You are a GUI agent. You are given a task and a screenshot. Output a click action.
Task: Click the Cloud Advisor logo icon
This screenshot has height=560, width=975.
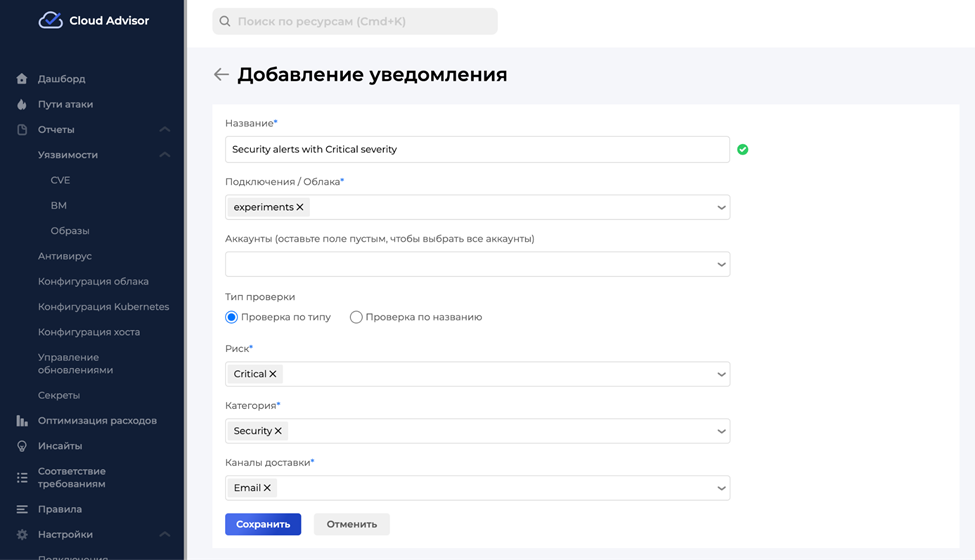point(50,20)
